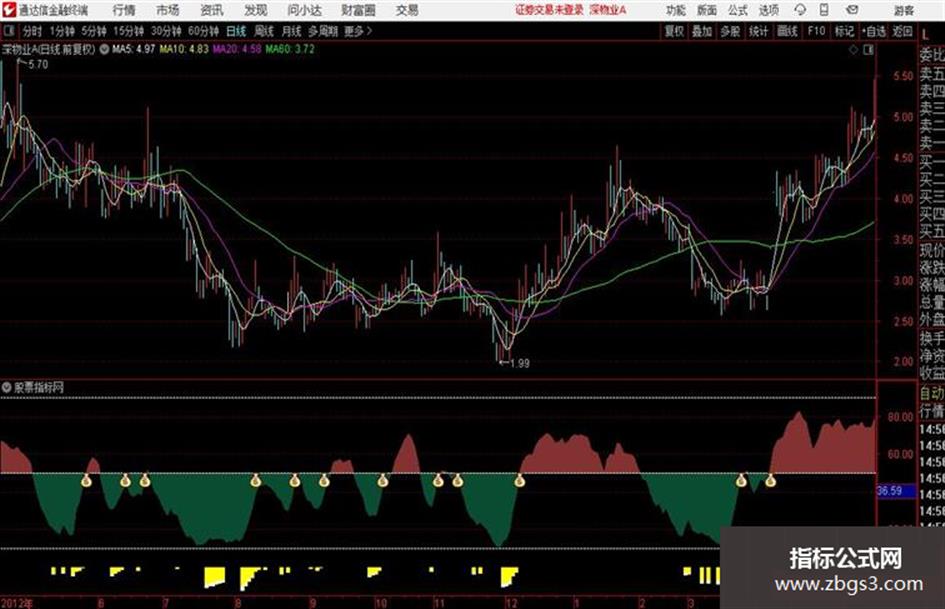Toggle the 叠加 overlay button
This screenshot has height=609, width=945.
coord(702,31)
